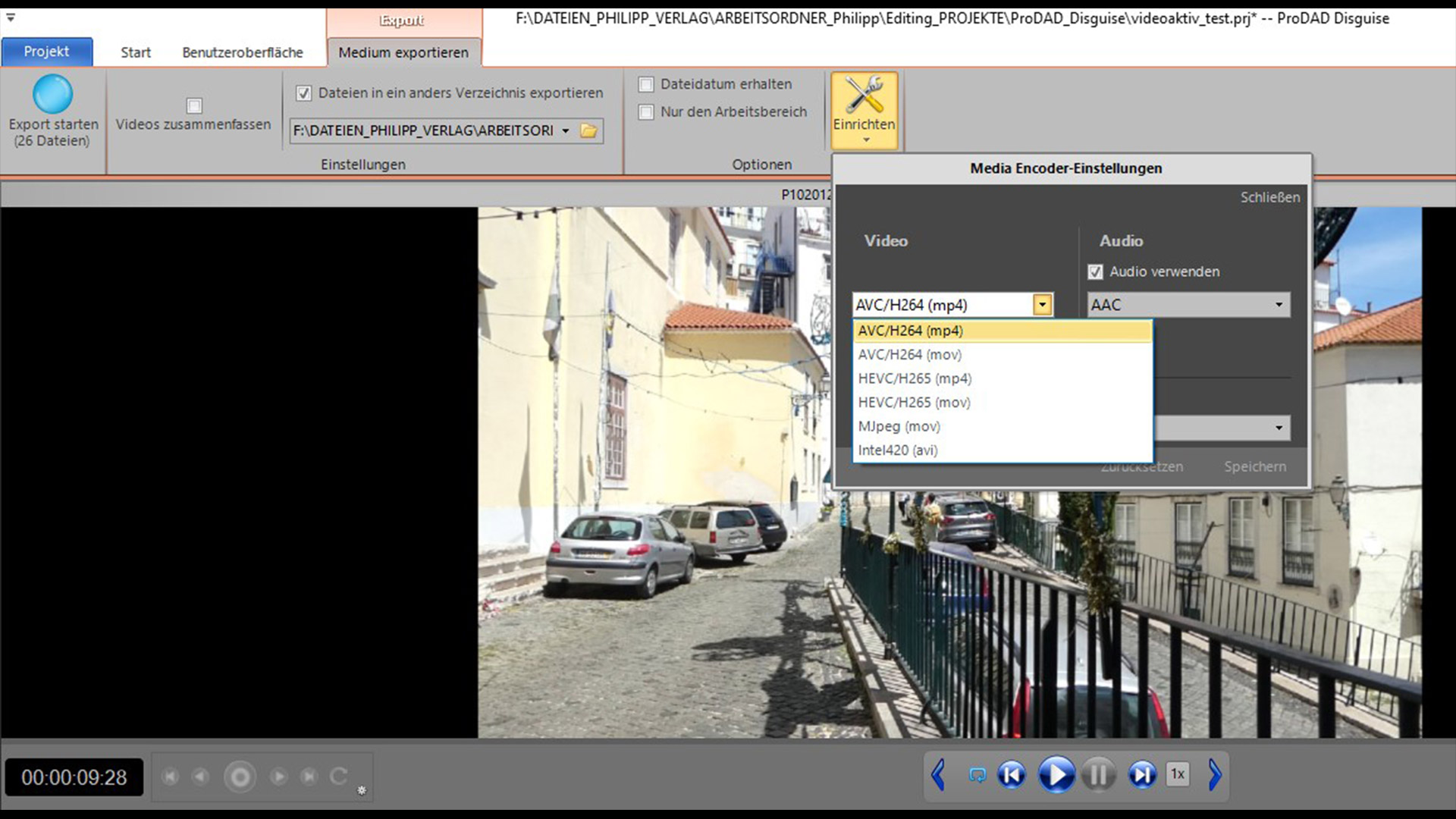Click the Export starten button
Screen dimensions: 1456x819
click(53, 109)
